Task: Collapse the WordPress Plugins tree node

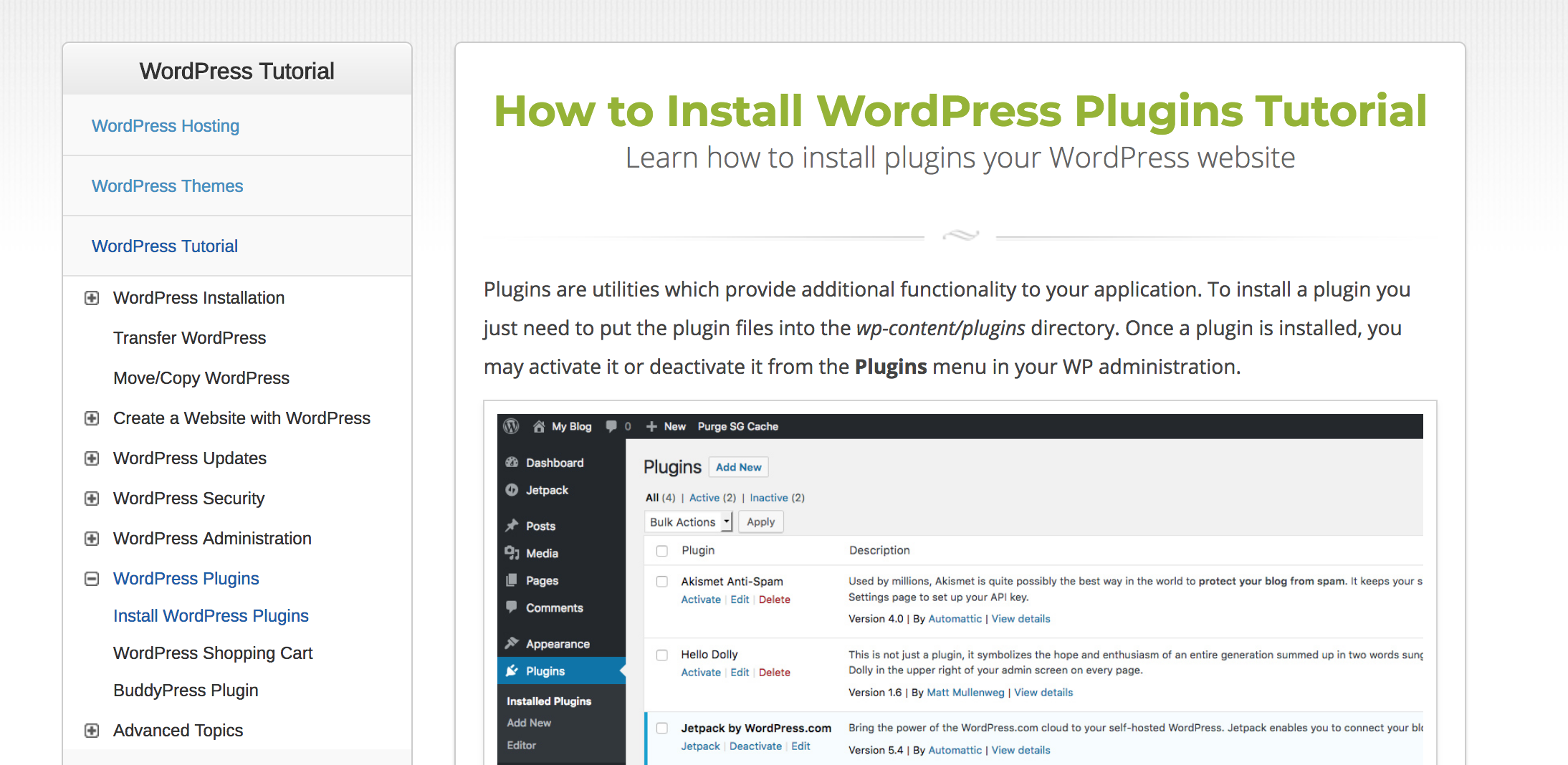Action: pos(92,579)
